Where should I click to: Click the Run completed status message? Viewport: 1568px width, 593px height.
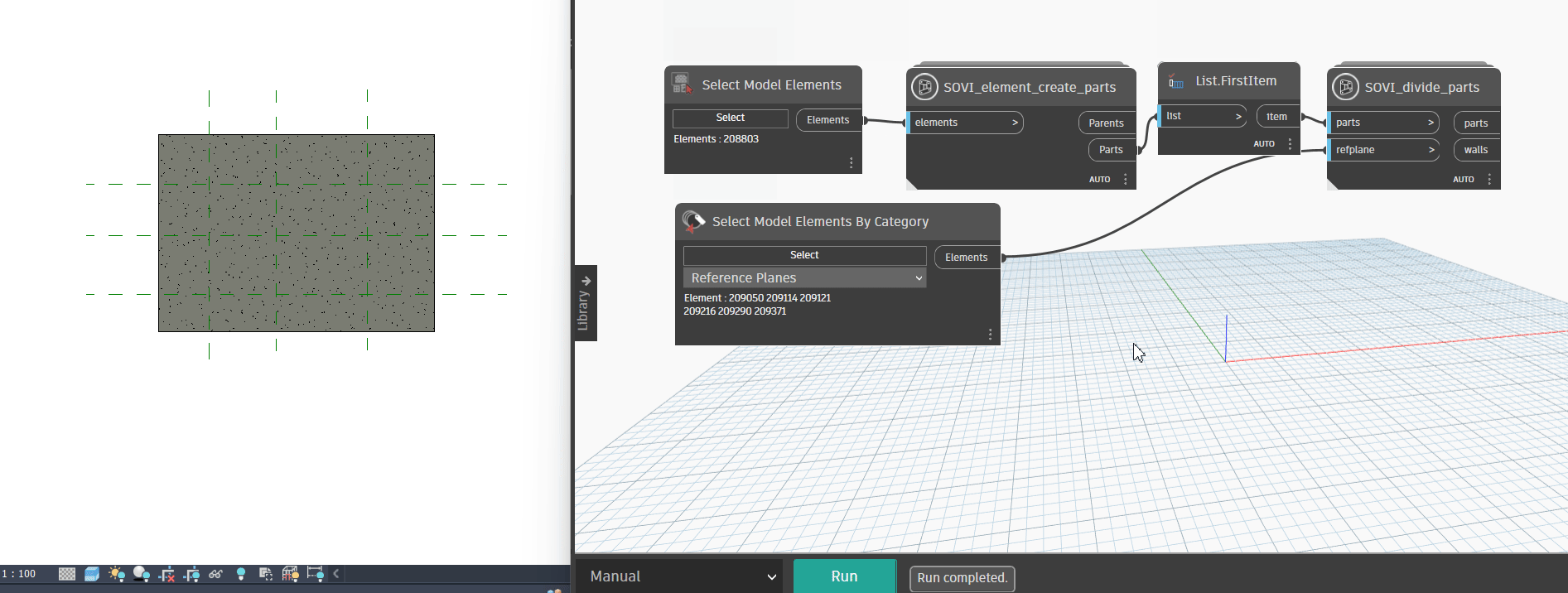pyautogui.click(x=962, y=578)
